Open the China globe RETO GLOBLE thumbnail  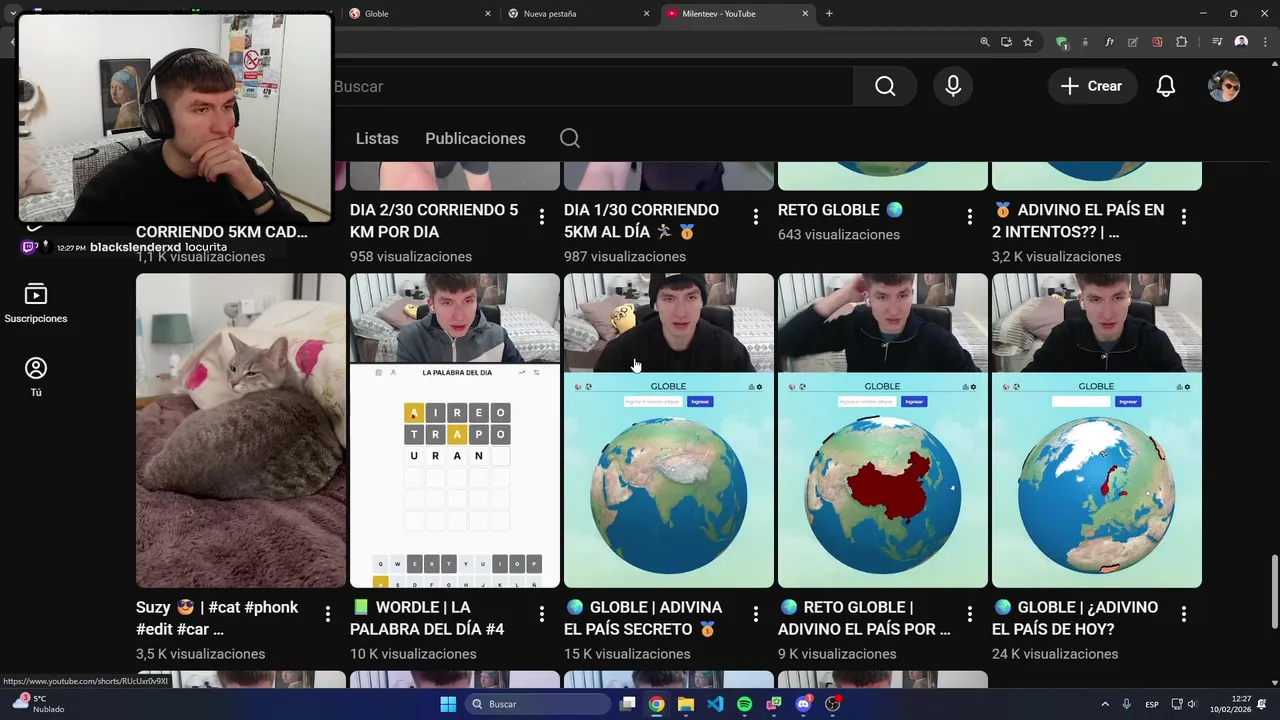(883, 430)
